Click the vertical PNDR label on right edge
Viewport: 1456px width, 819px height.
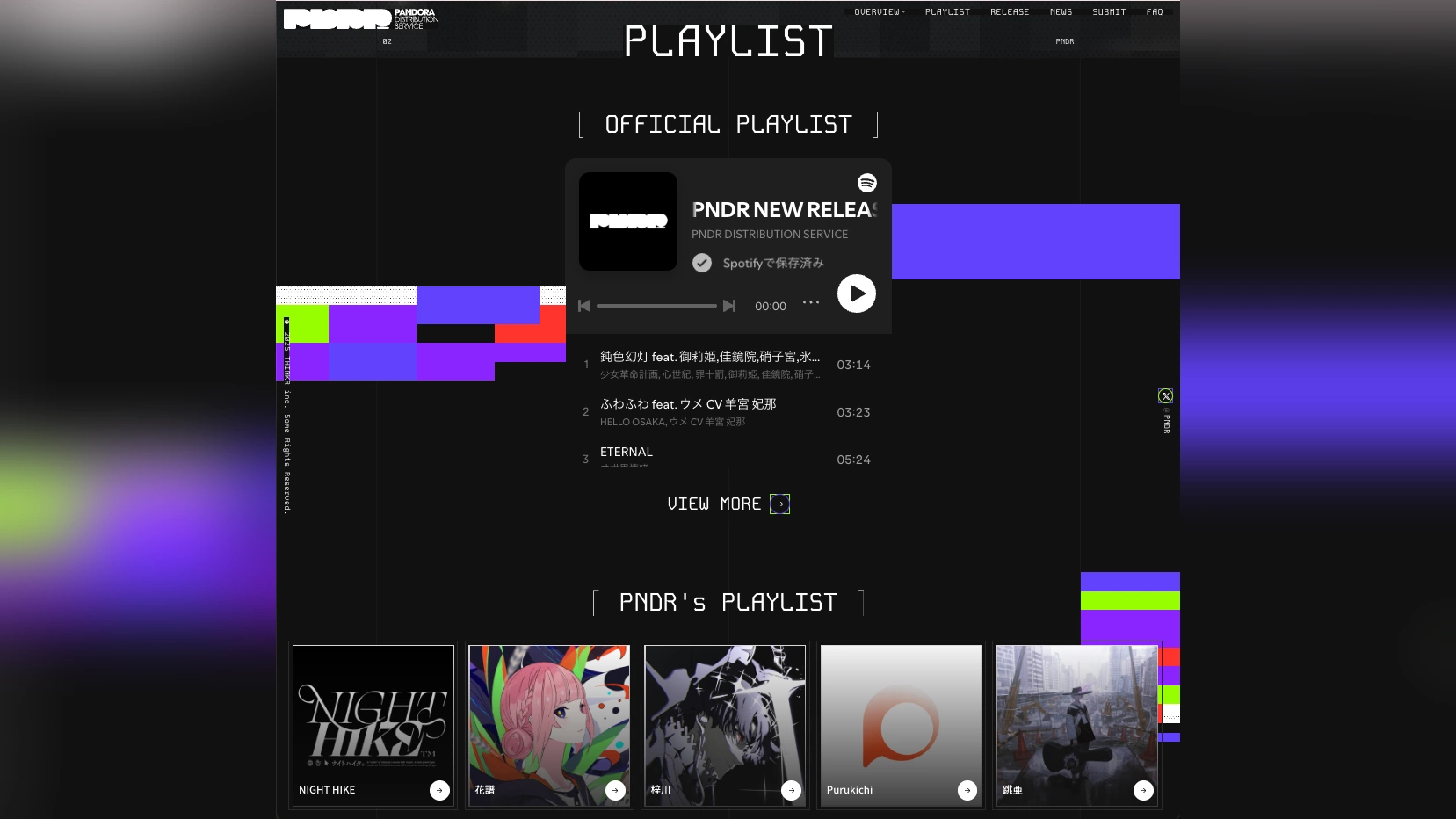pos(1167,420)
